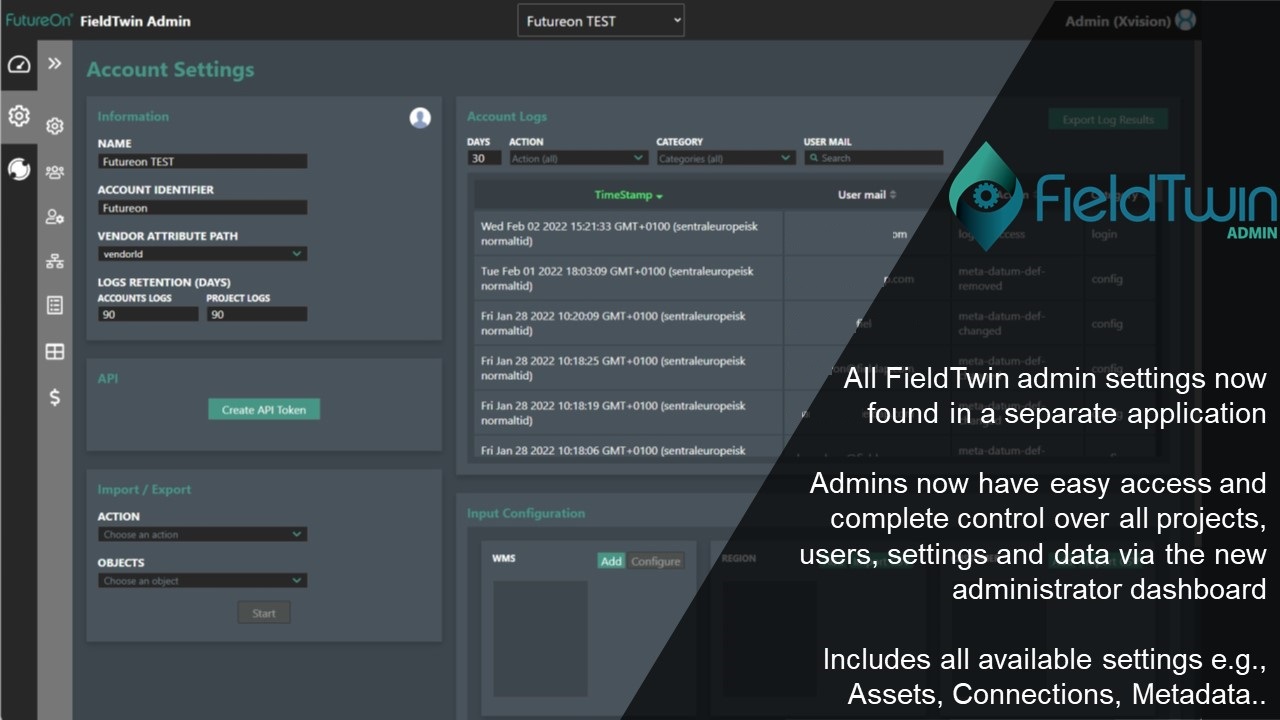Open account settings gear in grey sidebar
Viewport: 1280px width, 720px height.
coord(55,126)
